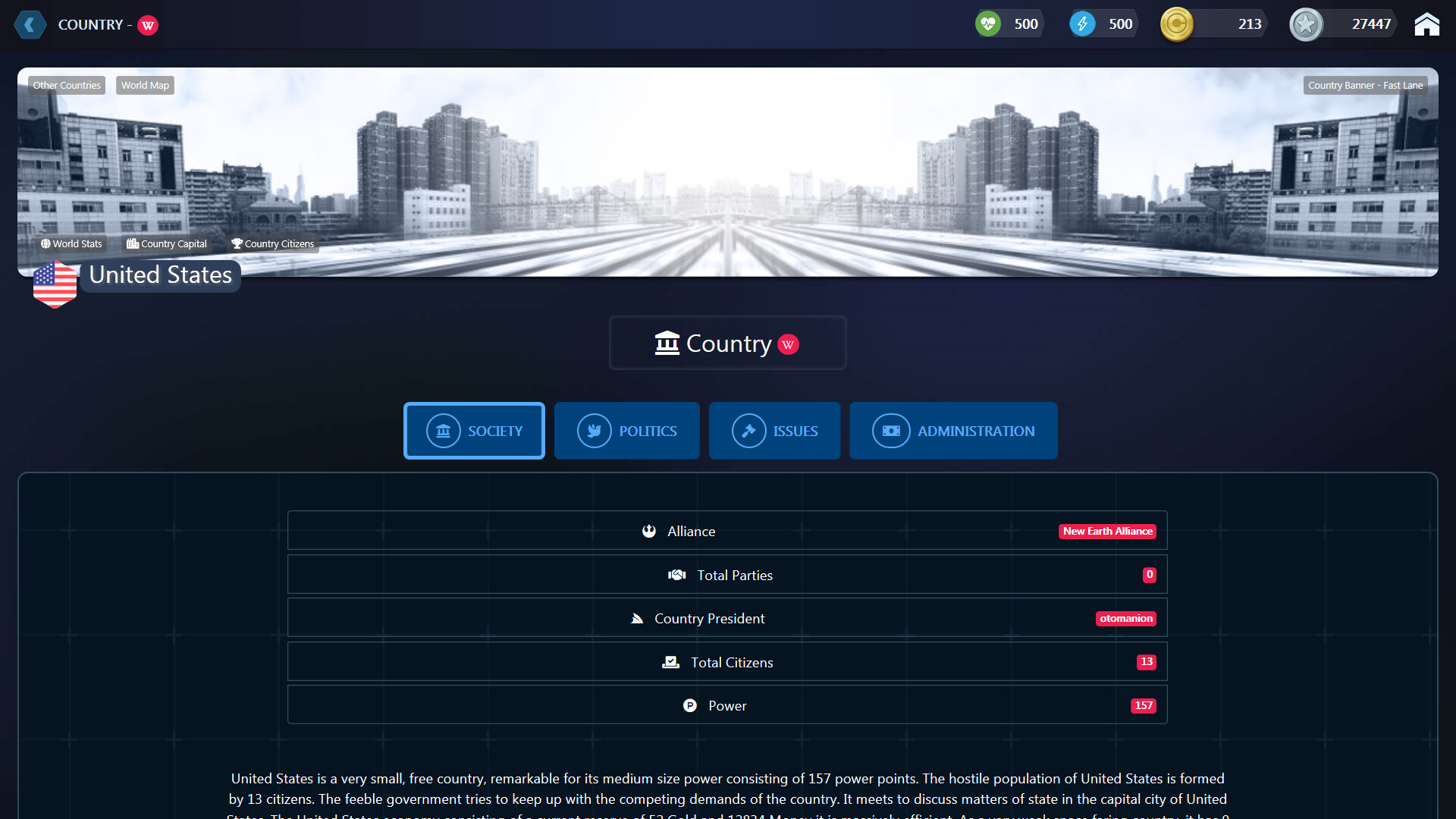Click the health heart icon showing 500
The height and width of the screenshot is (819, 1456).
[x=988, y=24]
